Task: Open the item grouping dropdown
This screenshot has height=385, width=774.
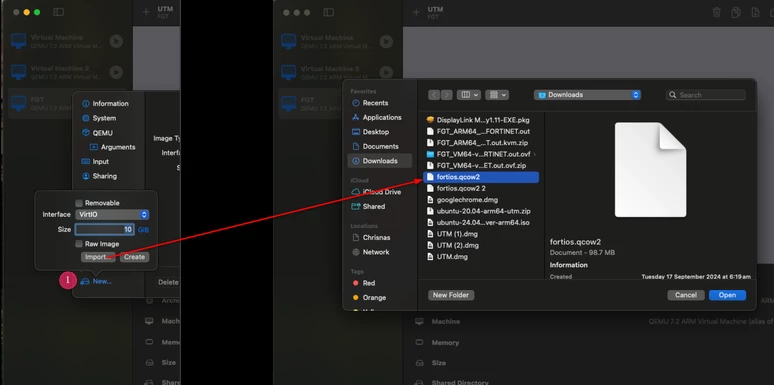Action: click(497, 95)
